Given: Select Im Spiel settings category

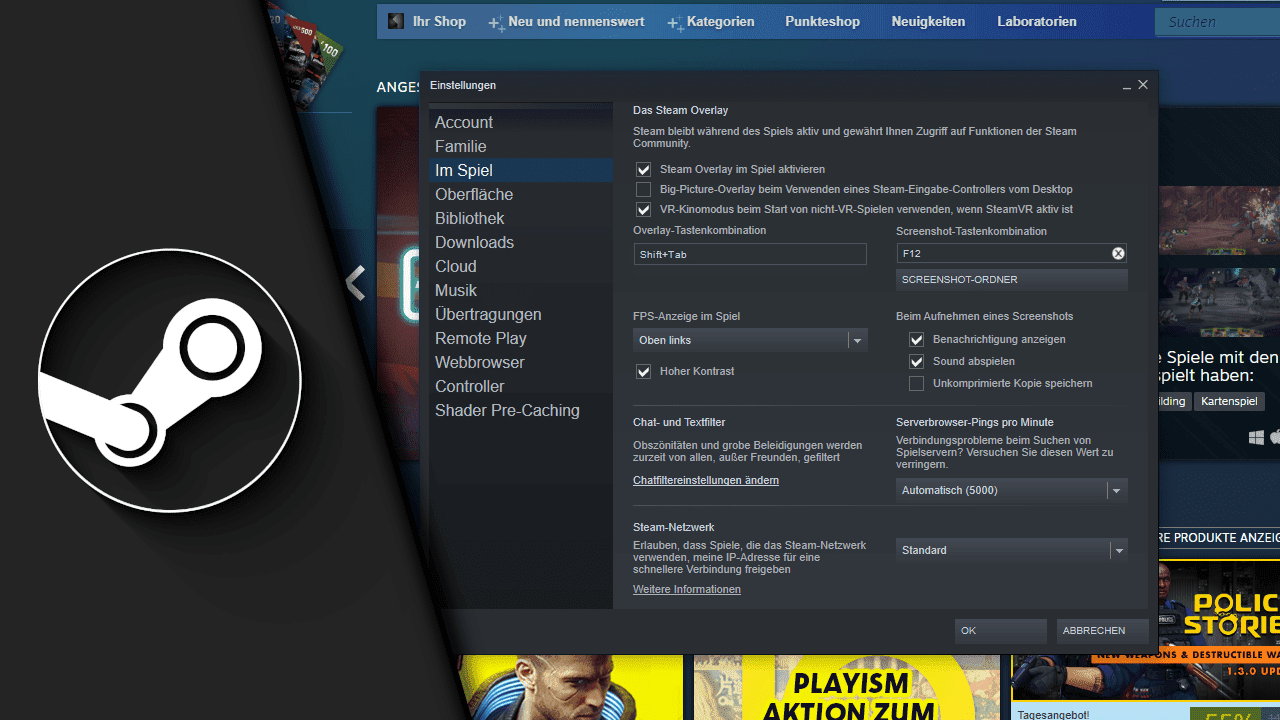Looking at the screenshot, I should [521, 170].
